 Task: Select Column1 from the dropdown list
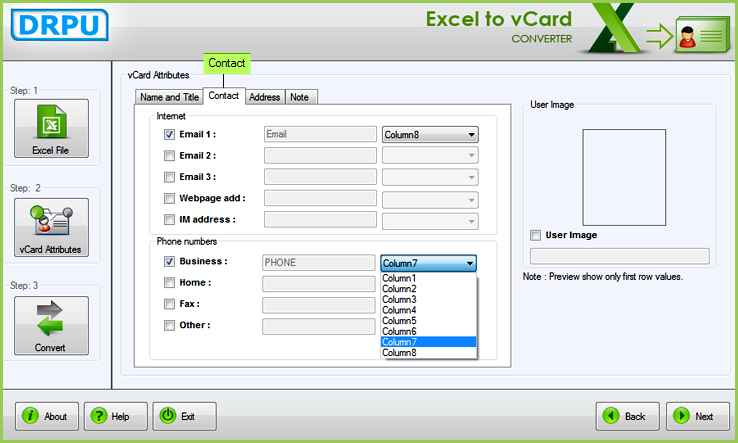coord(428,278)
